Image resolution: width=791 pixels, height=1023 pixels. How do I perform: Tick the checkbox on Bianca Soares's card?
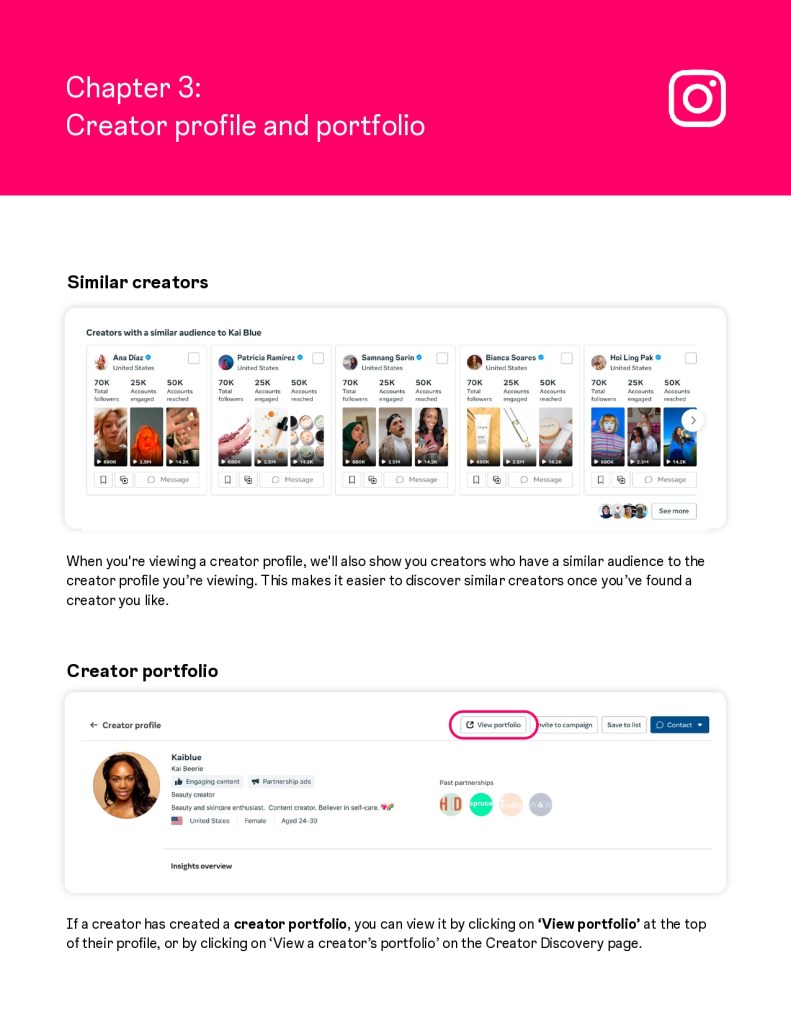tap(566, 358)
